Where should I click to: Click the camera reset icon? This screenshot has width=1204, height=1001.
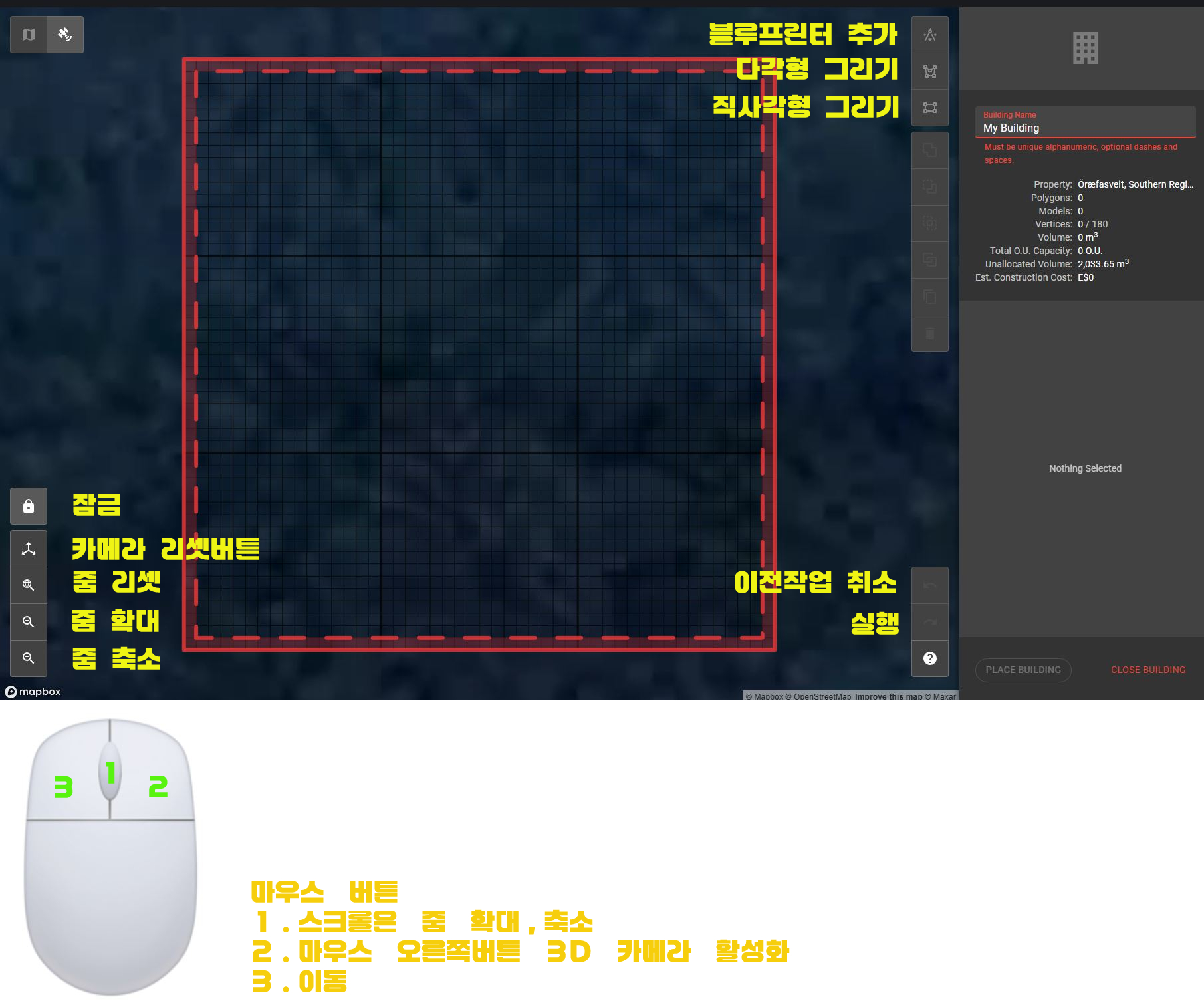coord(29,549)
